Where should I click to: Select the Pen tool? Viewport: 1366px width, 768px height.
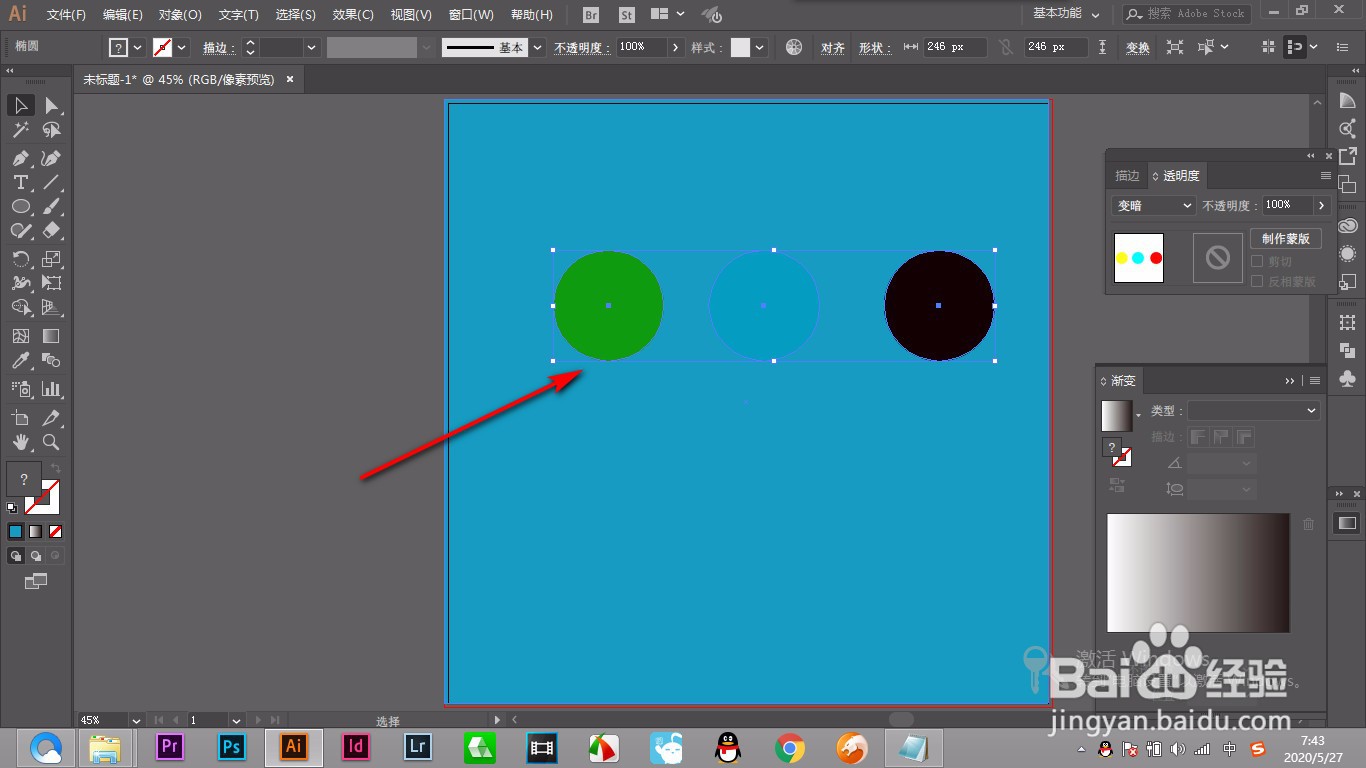[21, 158]
